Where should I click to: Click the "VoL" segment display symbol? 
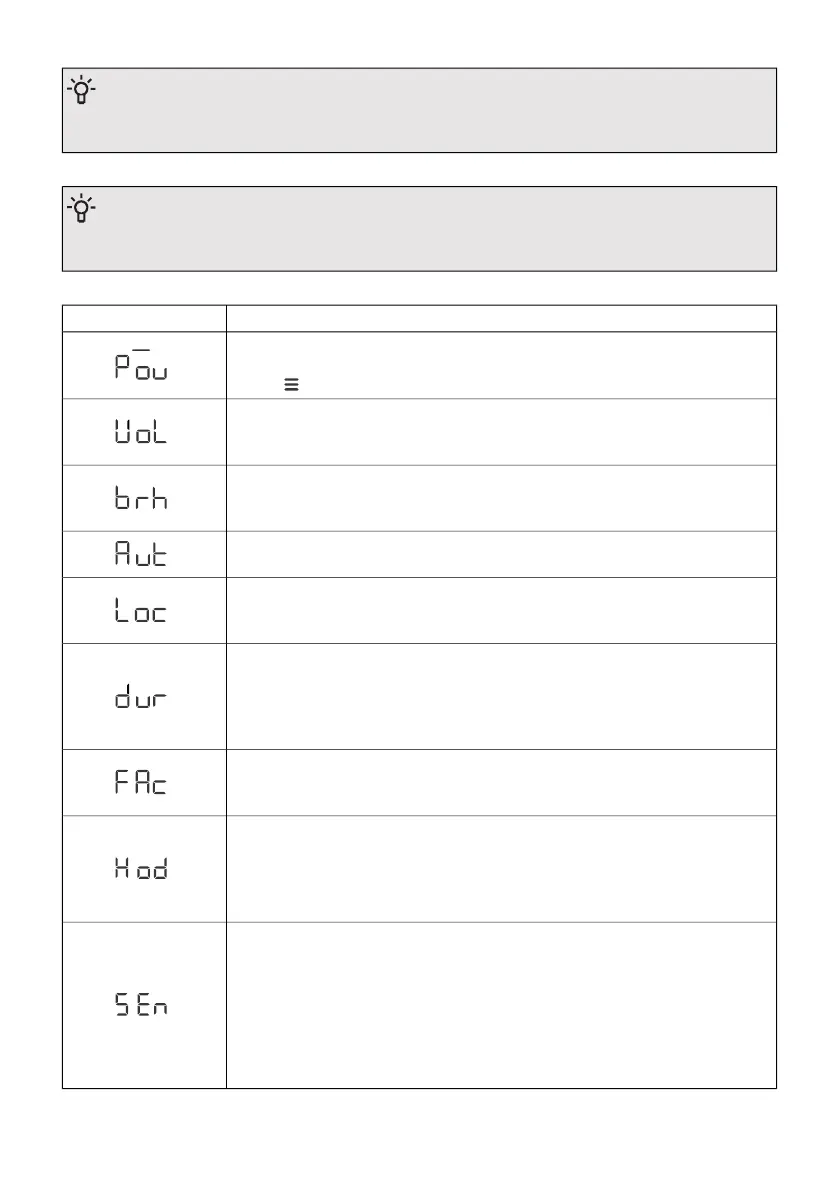coord(141,433)
